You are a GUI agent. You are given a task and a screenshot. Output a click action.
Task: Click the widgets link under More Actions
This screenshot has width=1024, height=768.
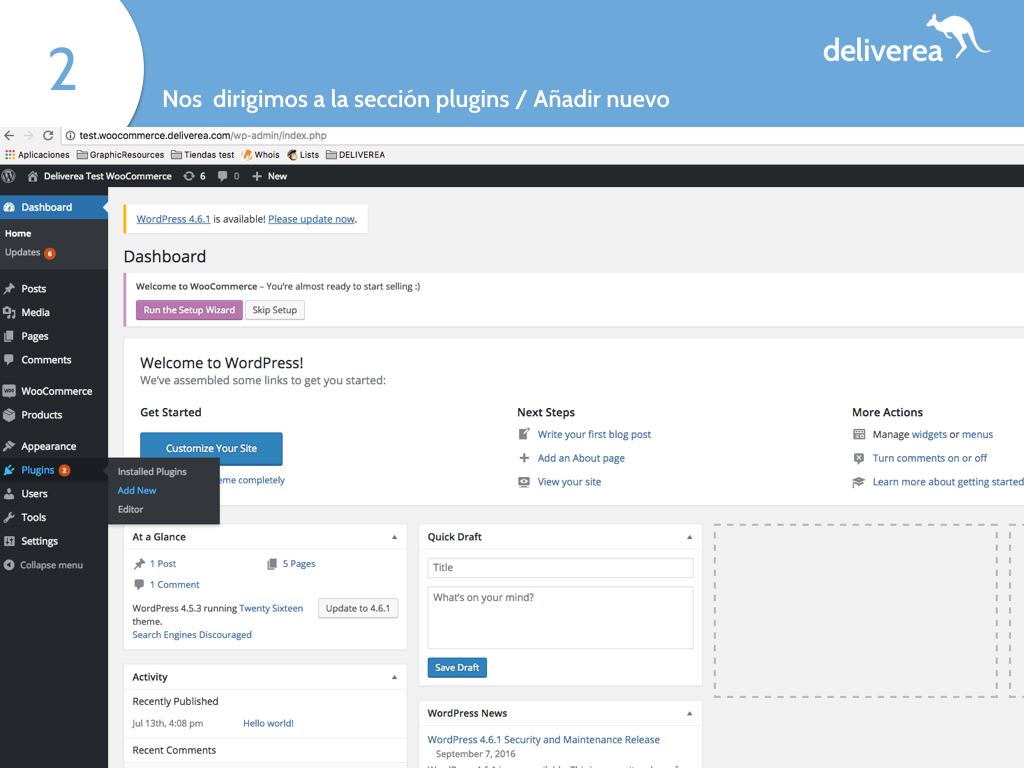coord(929,434)
